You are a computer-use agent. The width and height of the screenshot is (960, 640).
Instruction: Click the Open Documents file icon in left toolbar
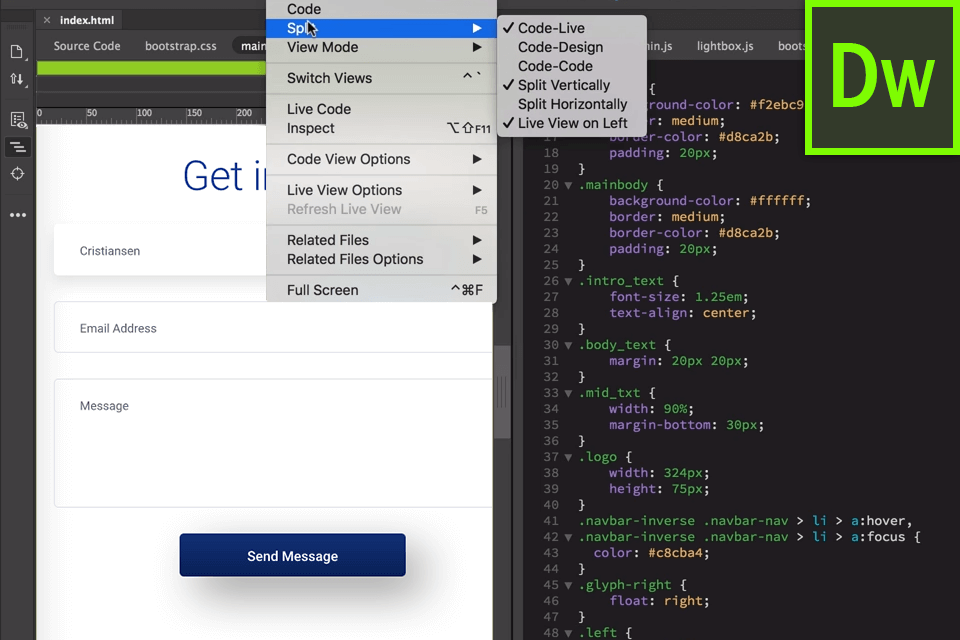(x=15, y=52)
